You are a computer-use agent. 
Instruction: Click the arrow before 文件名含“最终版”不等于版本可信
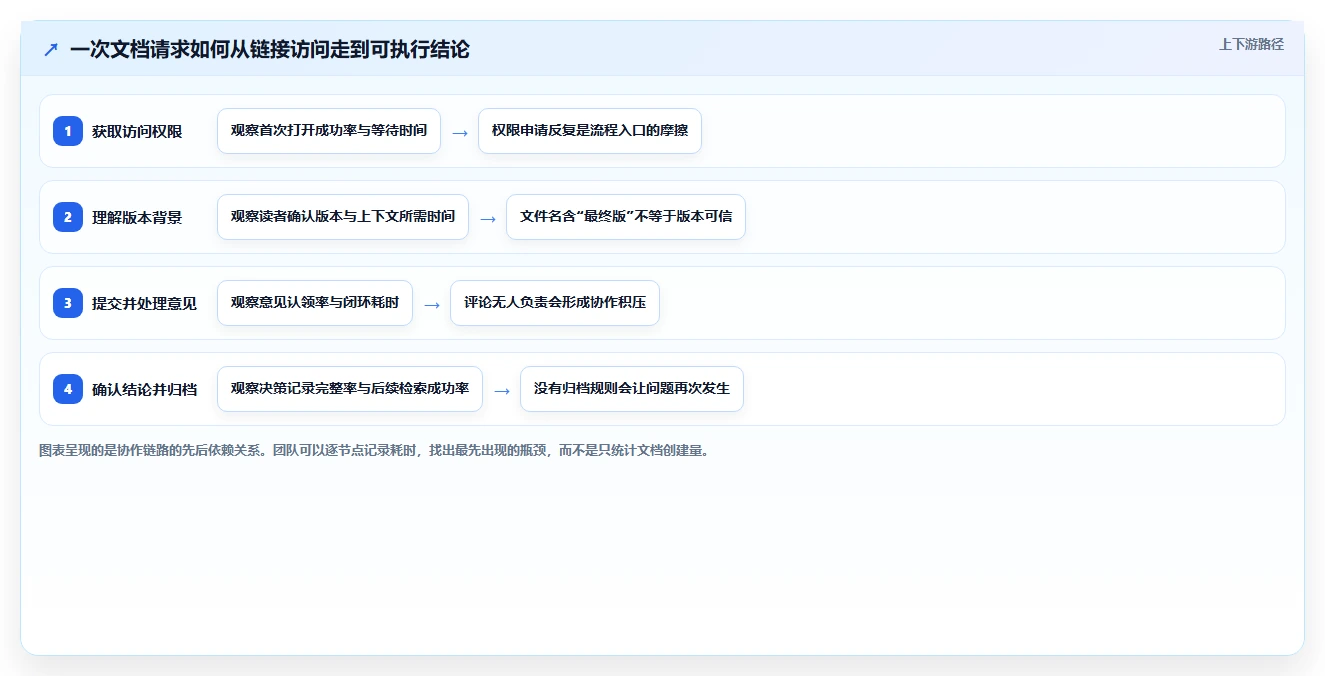click(x=488, y=218)
